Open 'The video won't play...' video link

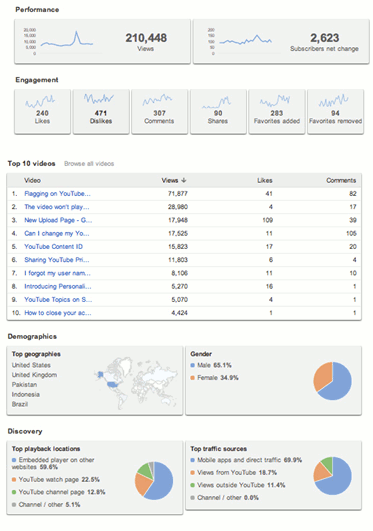pos(57,207)
